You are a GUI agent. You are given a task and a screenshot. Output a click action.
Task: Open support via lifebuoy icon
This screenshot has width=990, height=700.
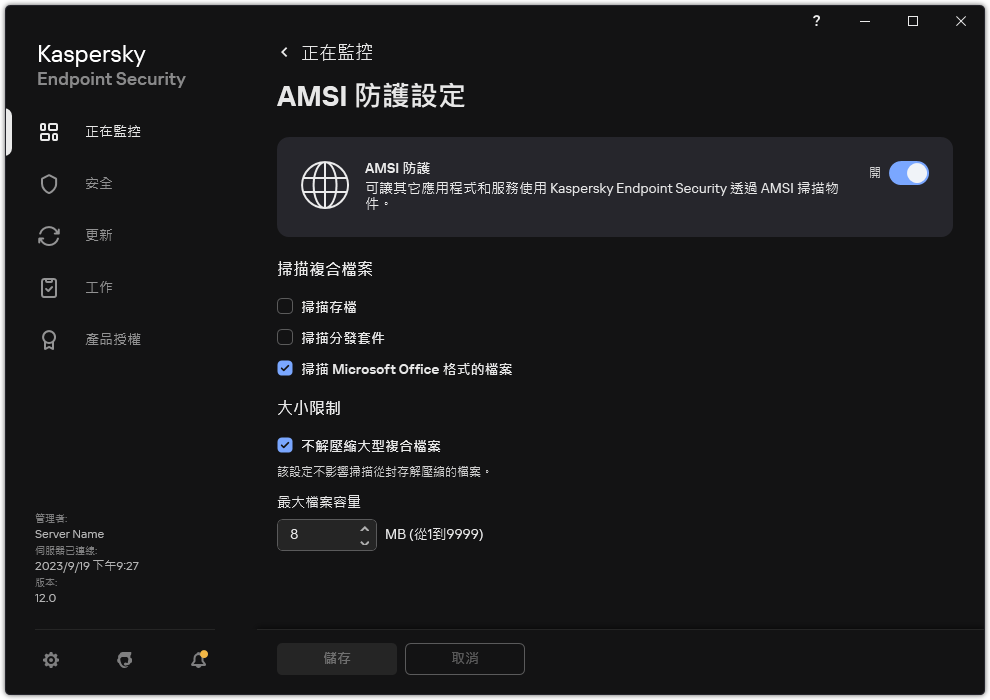click(x=124, y=660)
